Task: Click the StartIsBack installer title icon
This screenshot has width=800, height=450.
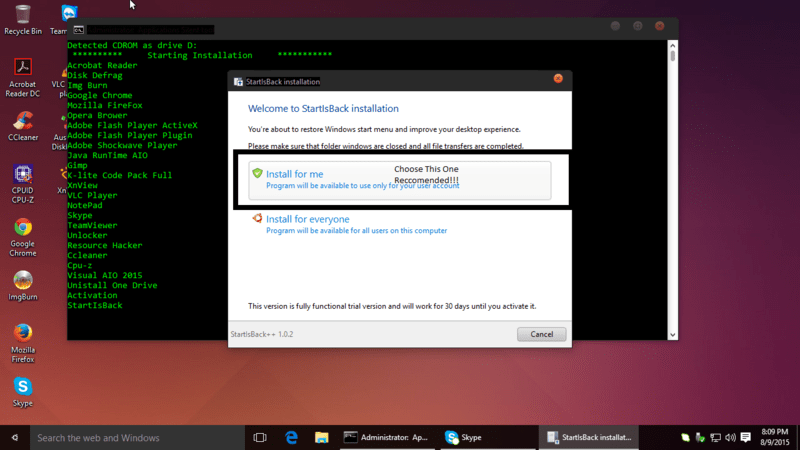Action: [x=238, y=82]
